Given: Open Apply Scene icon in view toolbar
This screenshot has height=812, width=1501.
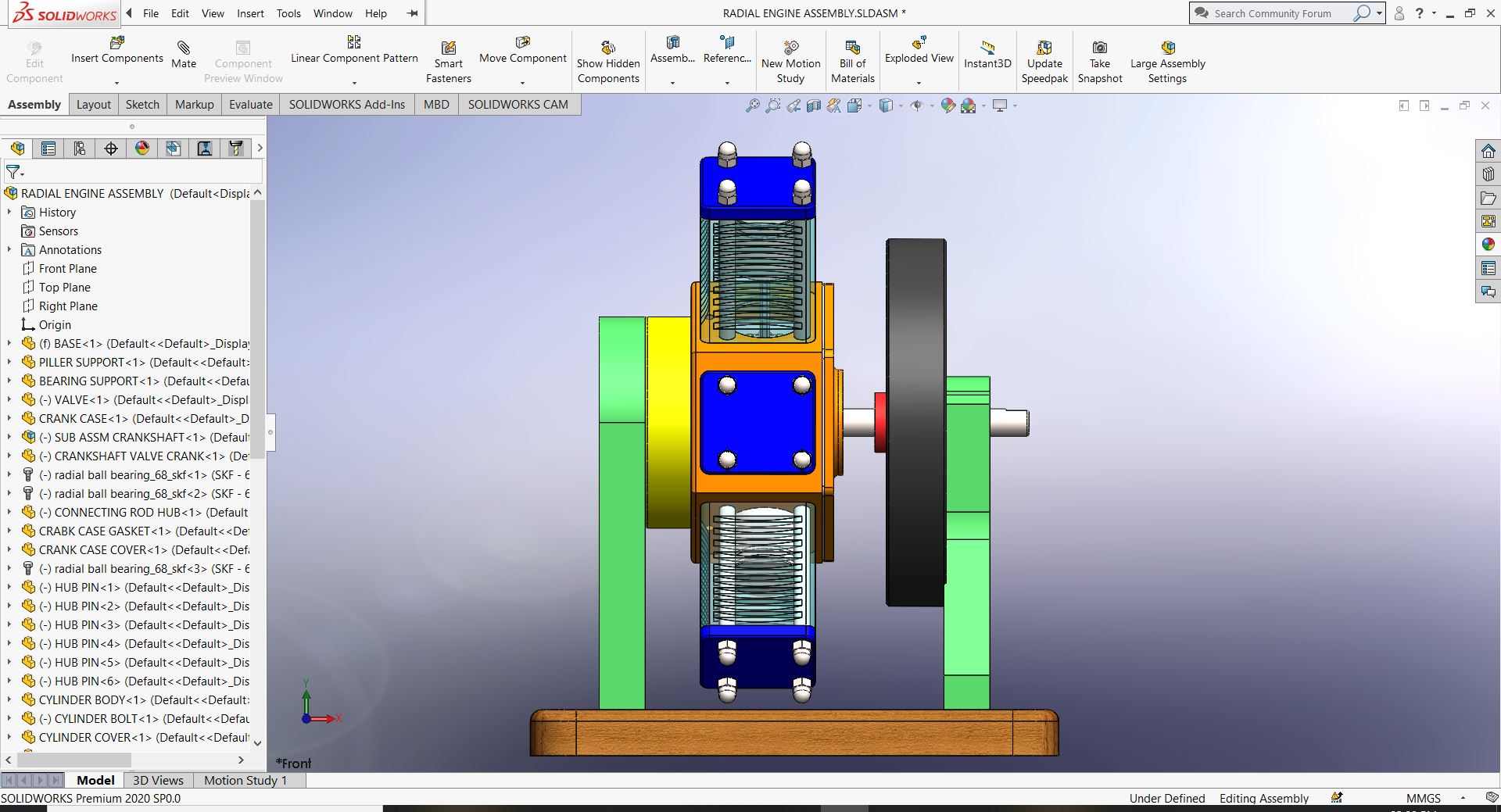Looking at the screenshot, I should 969,106.
